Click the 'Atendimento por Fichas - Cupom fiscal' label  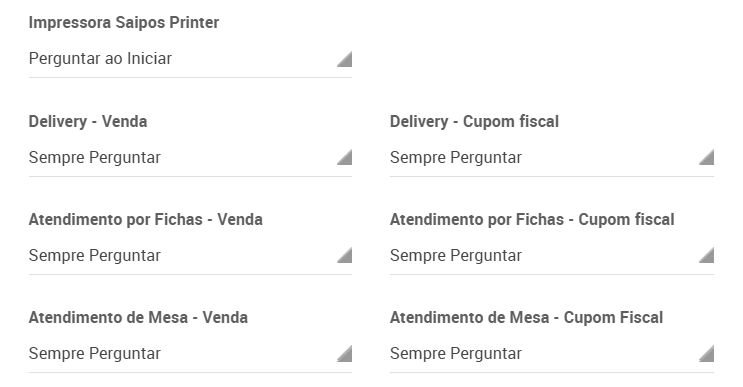pos(532,220)
